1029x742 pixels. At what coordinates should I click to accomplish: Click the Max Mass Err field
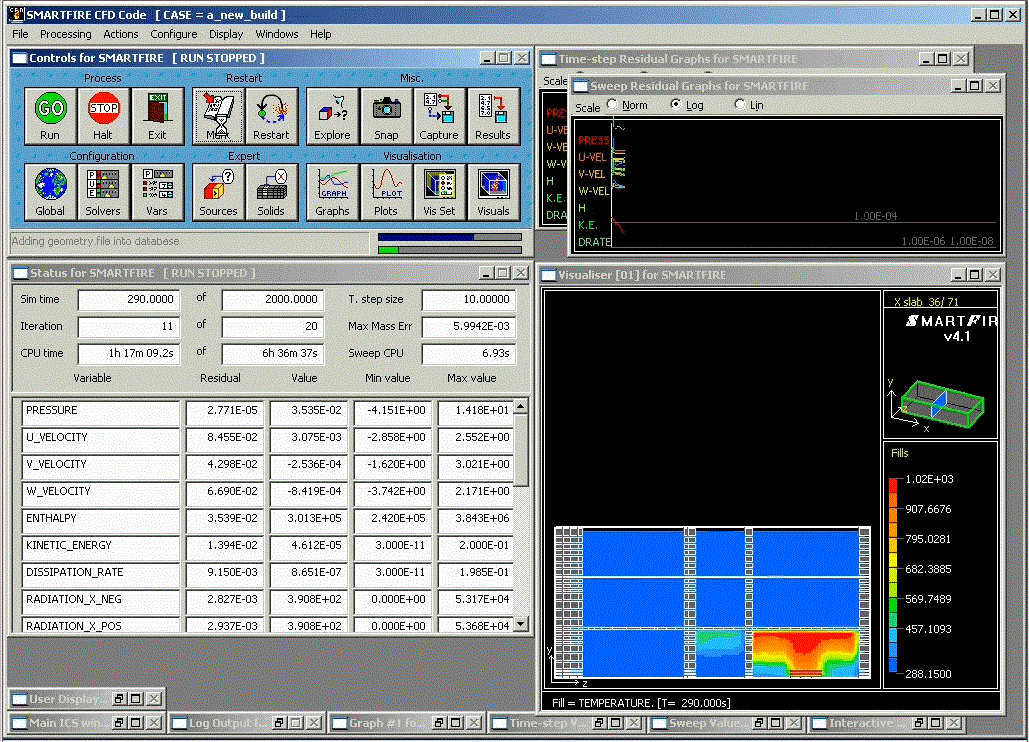point(469,326)
